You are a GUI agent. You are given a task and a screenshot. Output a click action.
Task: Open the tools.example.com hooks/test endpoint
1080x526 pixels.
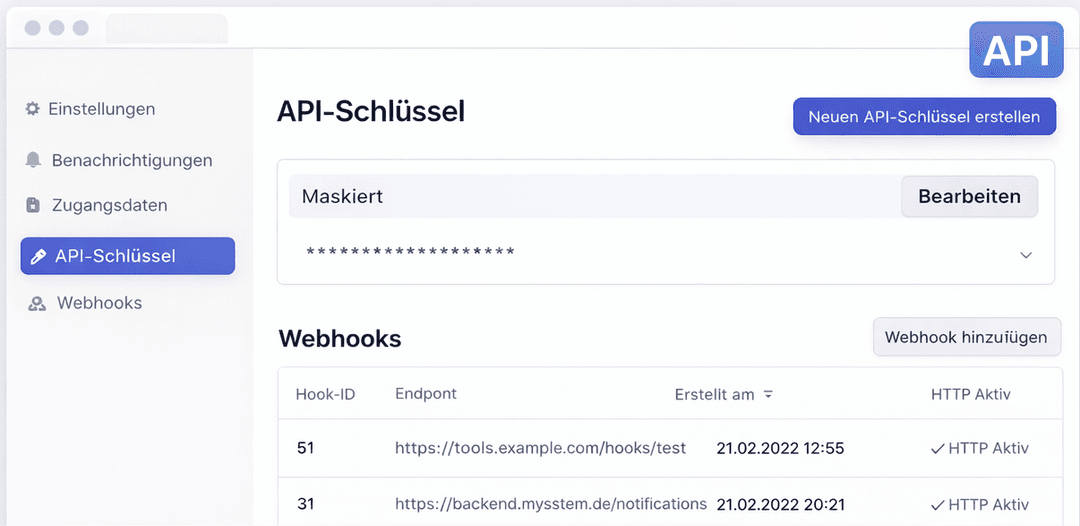[540, 448]
